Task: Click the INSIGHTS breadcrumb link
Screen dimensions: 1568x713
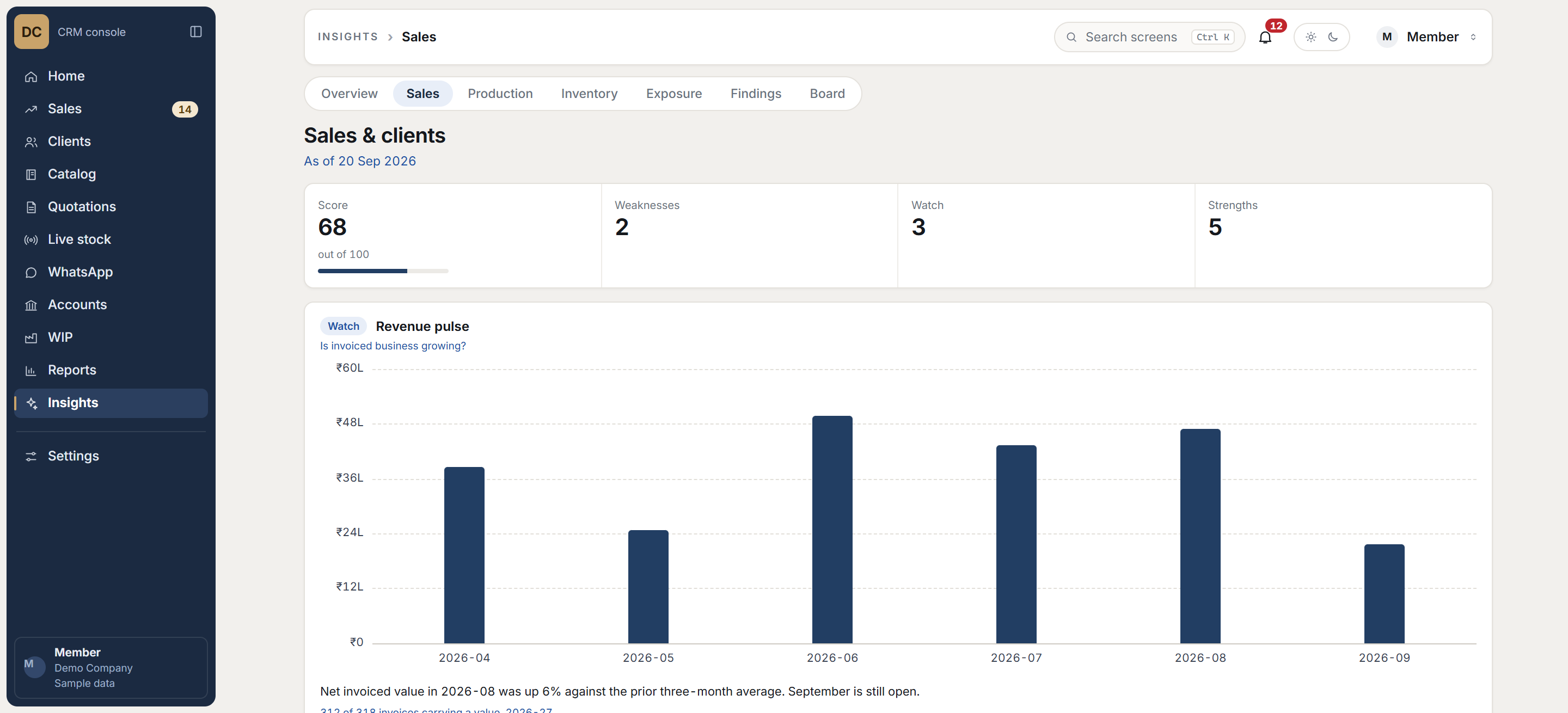Action: (x=347, y=37)
